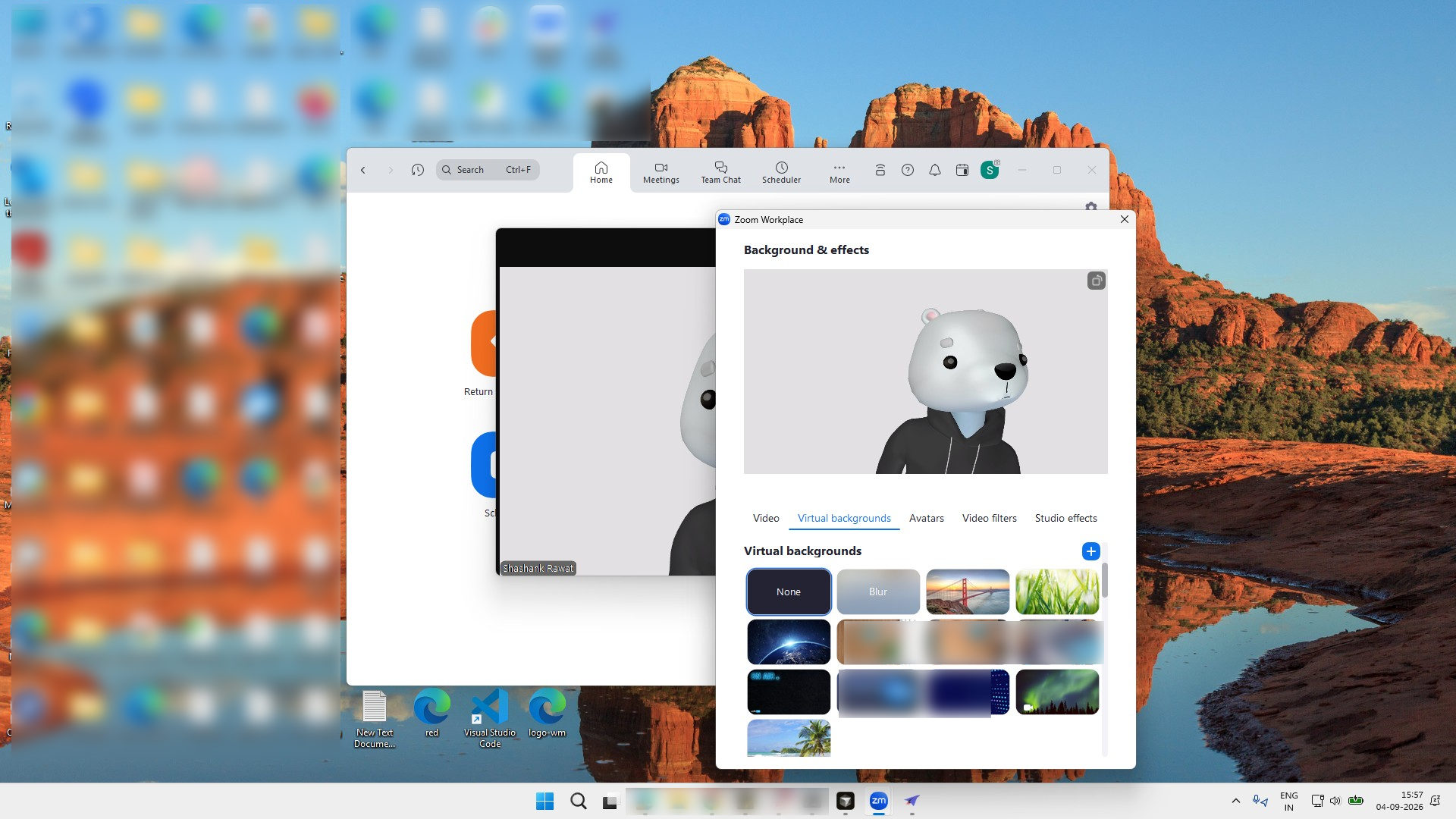Add a virtual background with the plus button
Viewport: 1456px width, 819px height.
1091,551
